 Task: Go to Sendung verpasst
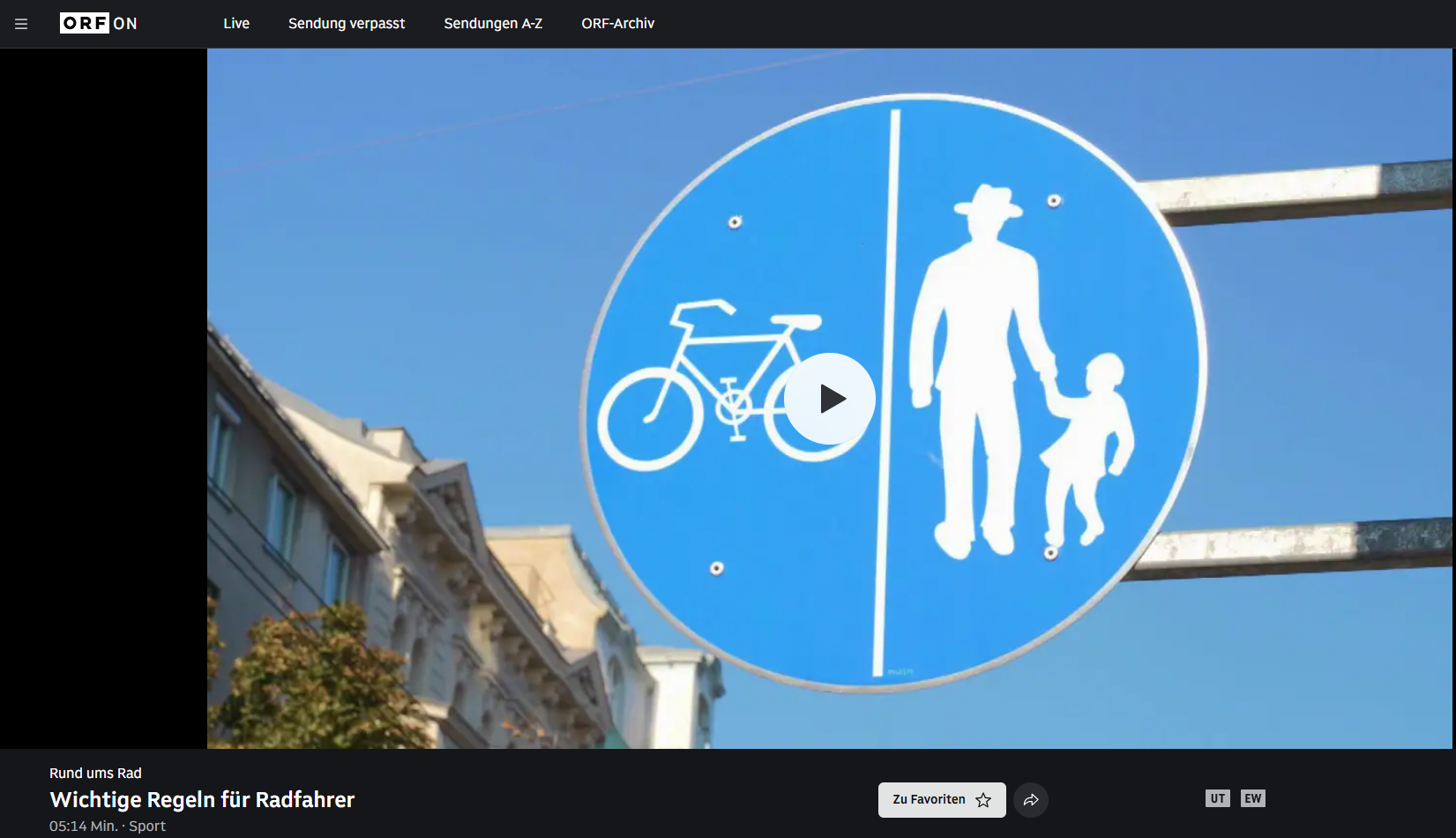(347, 23)
